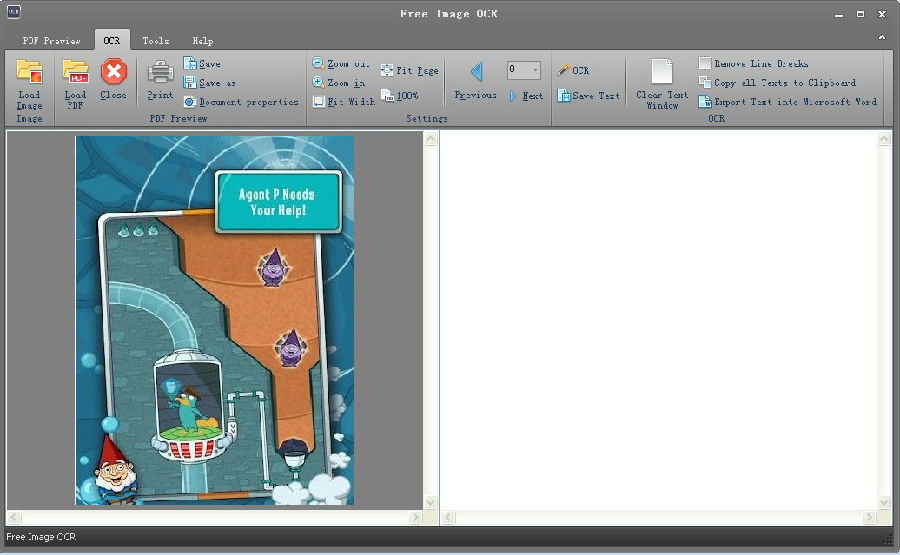Click the Clear Text Window icon
Screen dimensions: 900x555
(x=662, y=73)
